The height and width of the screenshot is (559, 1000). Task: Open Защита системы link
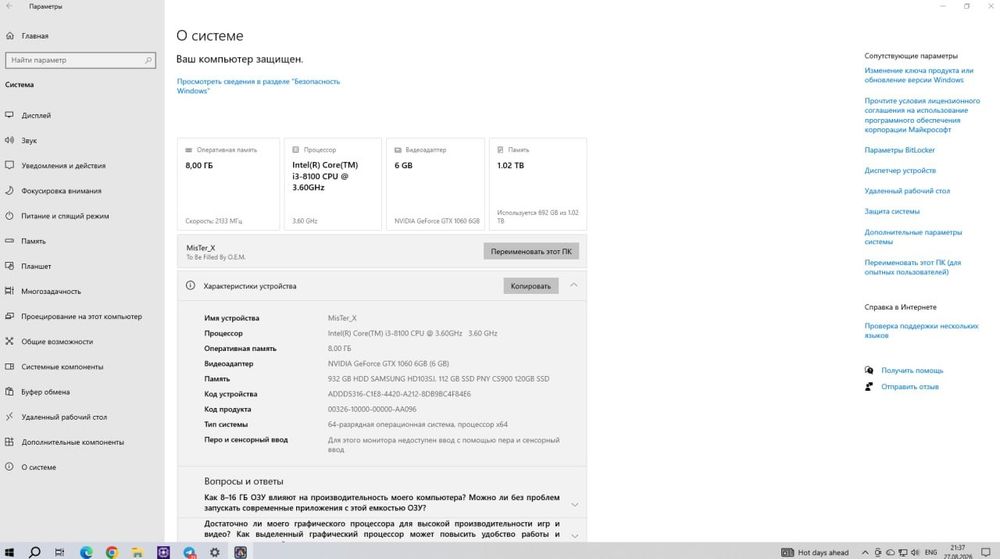[x=892, y=212]
